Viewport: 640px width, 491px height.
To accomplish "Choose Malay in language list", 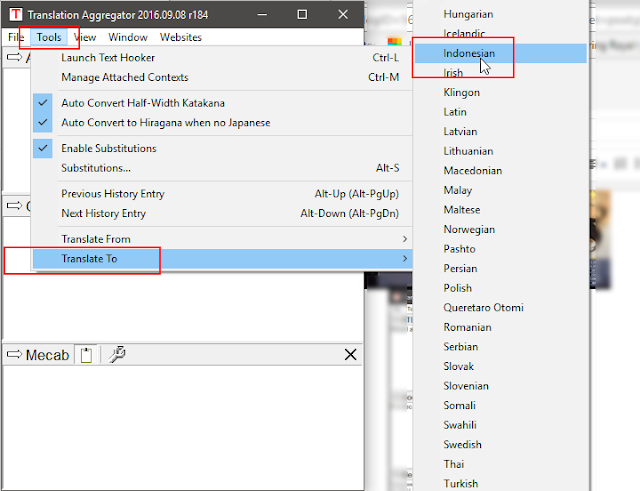I will (501, 190).
